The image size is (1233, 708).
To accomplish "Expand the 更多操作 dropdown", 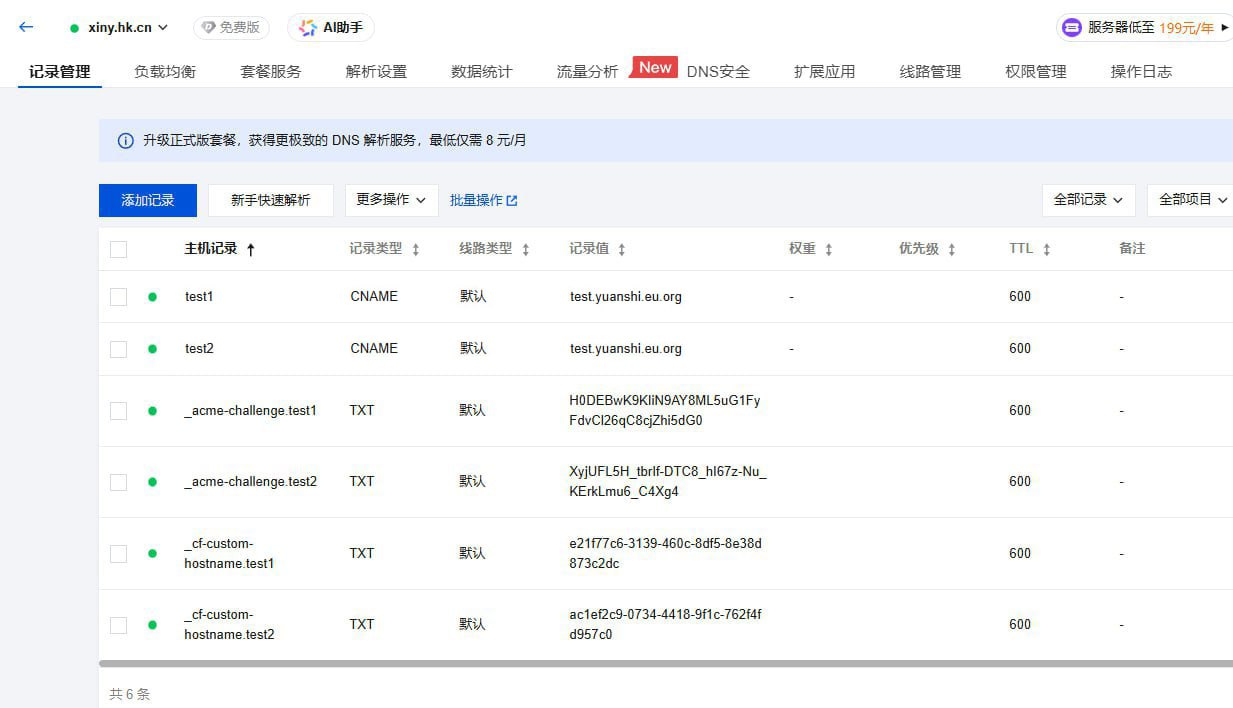I will click(x=391, y=200).
